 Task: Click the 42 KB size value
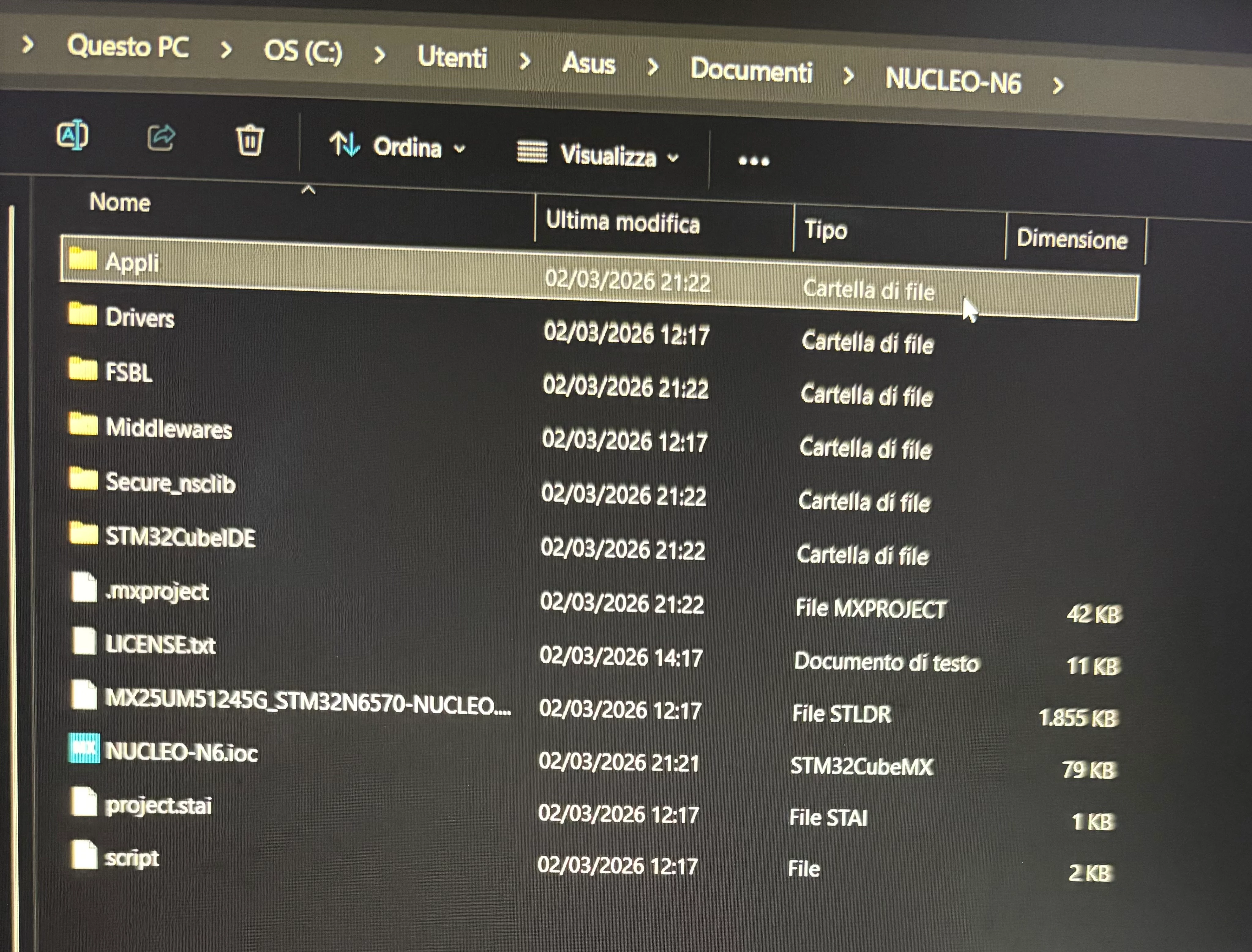1094,614
